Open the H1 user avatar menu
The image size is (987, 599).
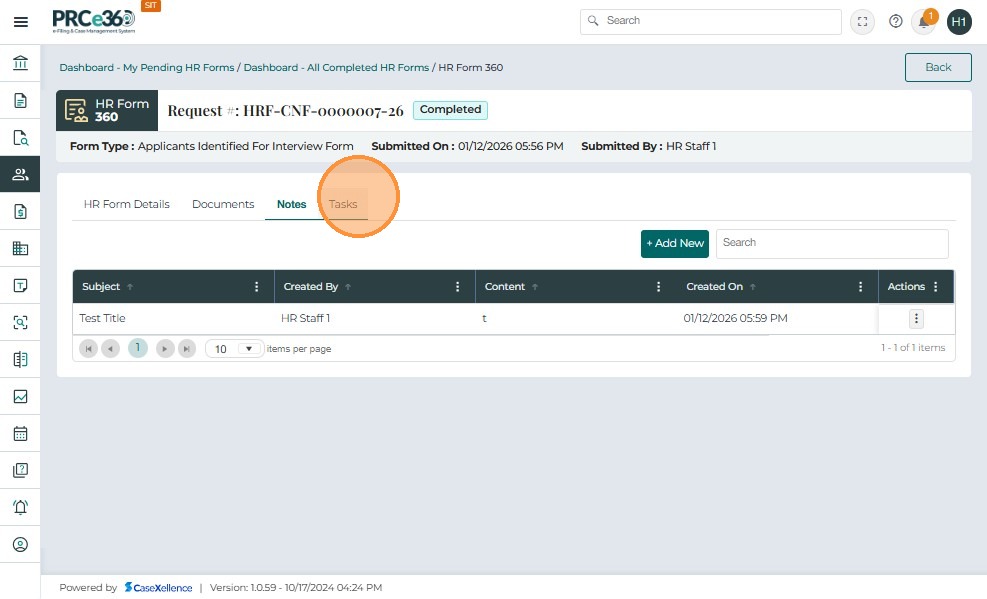click(959, 22)
